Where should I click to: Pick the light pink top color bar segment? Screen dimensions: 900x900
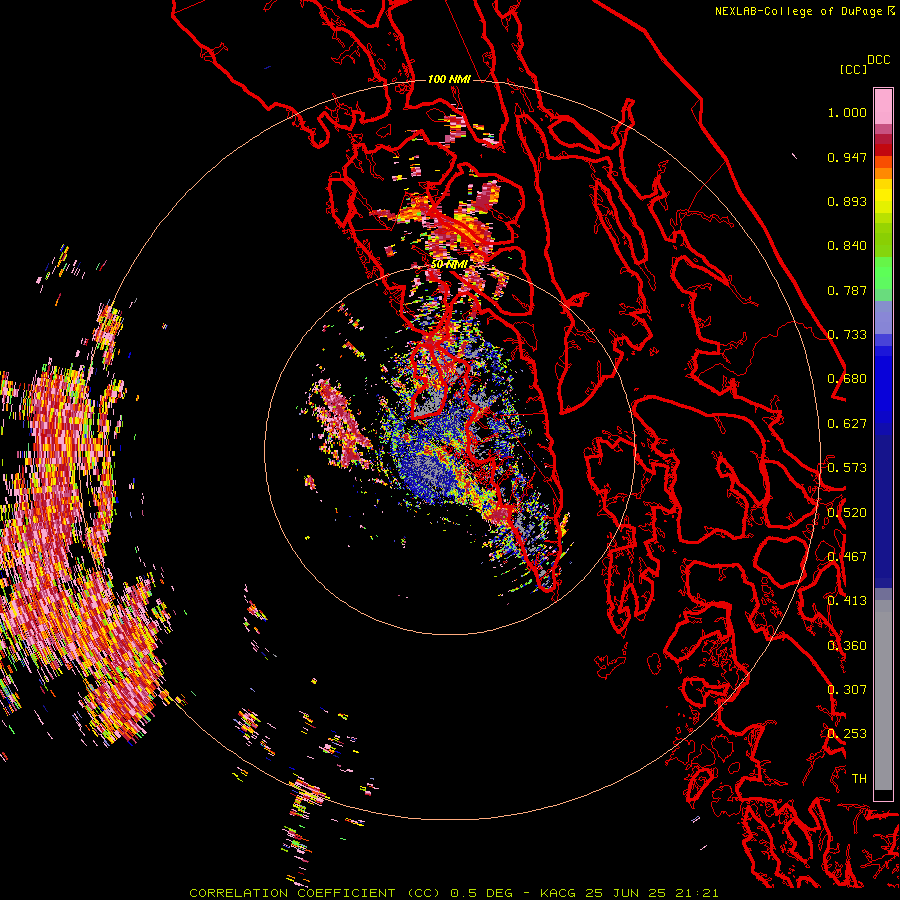883,107
